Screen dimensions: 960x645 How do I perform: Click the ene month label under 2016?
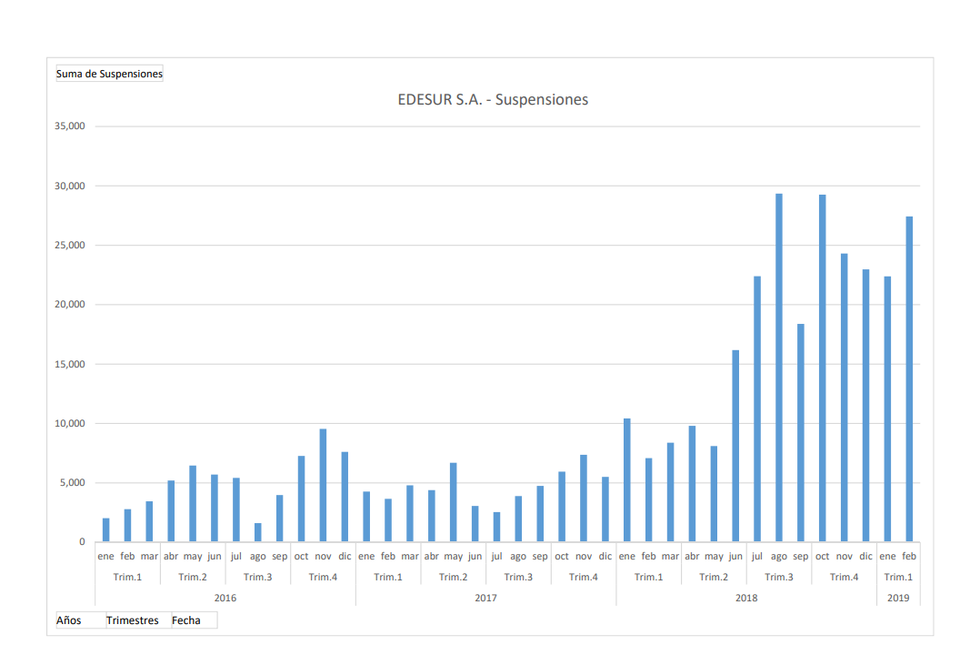tap(106, 556)
